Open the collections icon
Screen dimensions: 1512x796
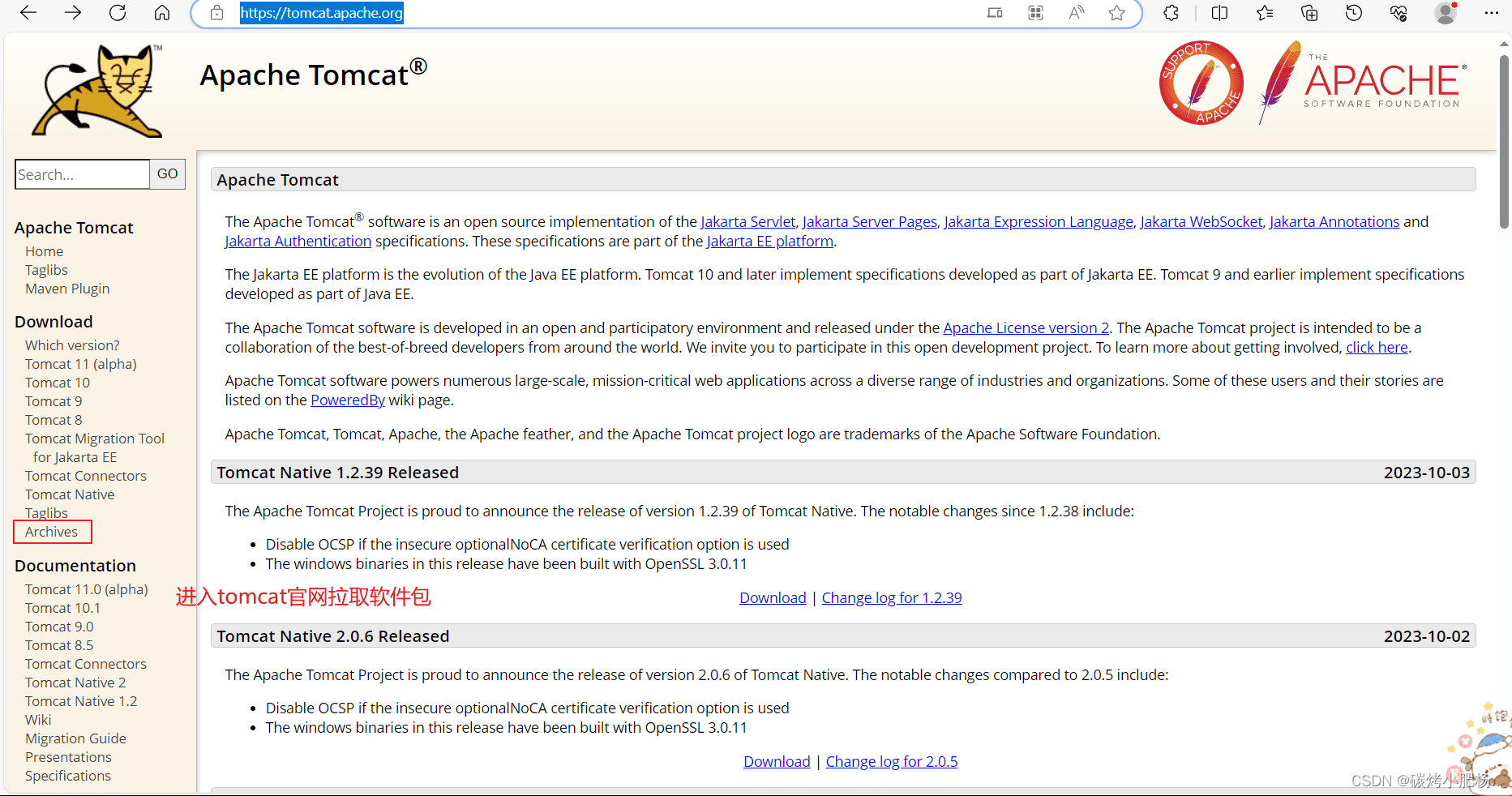tap(1309, 13)
